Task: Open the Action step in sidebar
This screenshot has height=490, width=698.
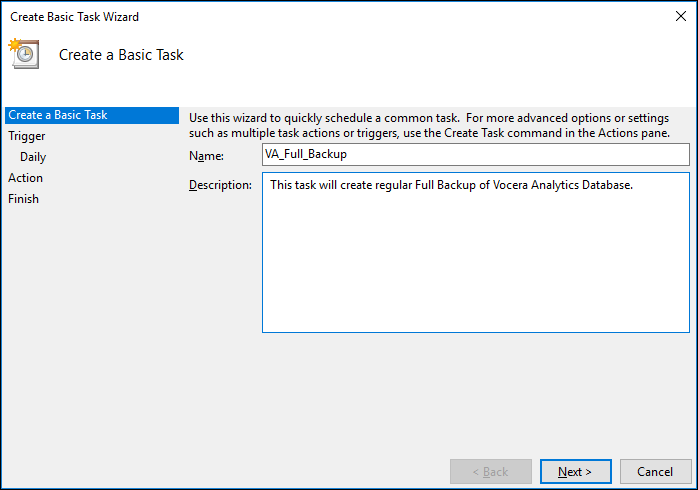Action: [x=26, y=178]
